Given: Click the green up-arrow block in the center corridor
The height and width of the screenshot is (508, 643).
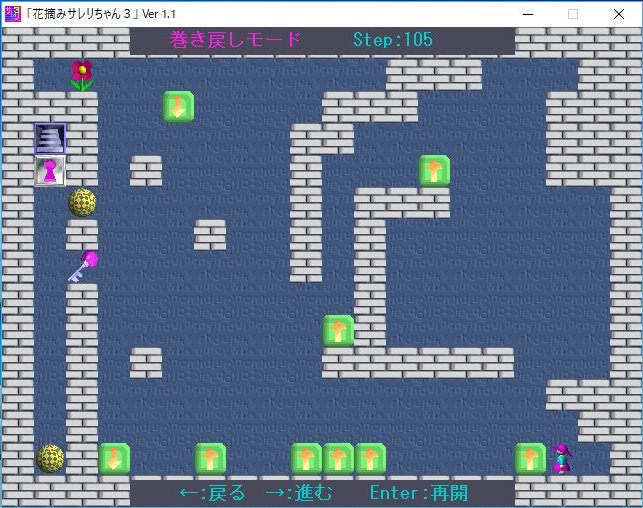Looking at the screenshot, I should pos(338,330).
